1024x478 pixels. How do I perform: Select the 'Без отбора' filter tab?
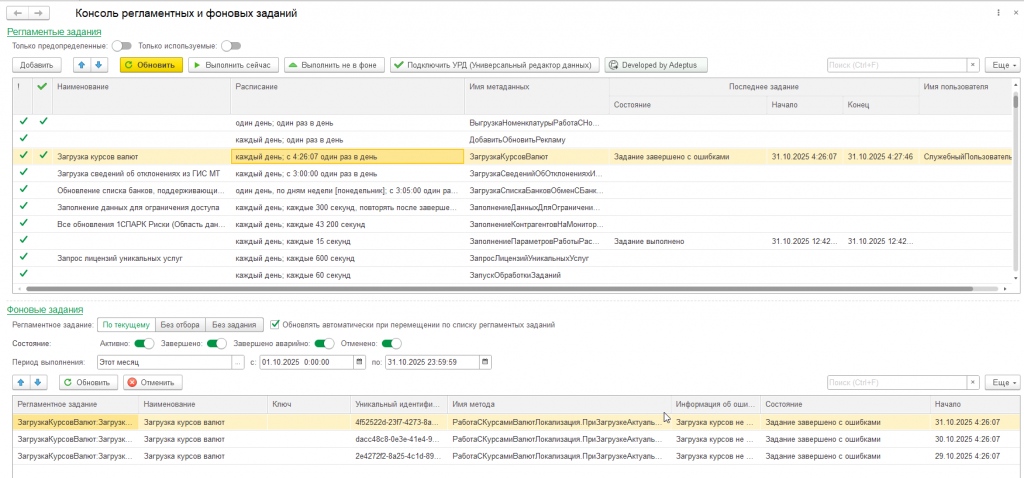(x=181, y=324)
